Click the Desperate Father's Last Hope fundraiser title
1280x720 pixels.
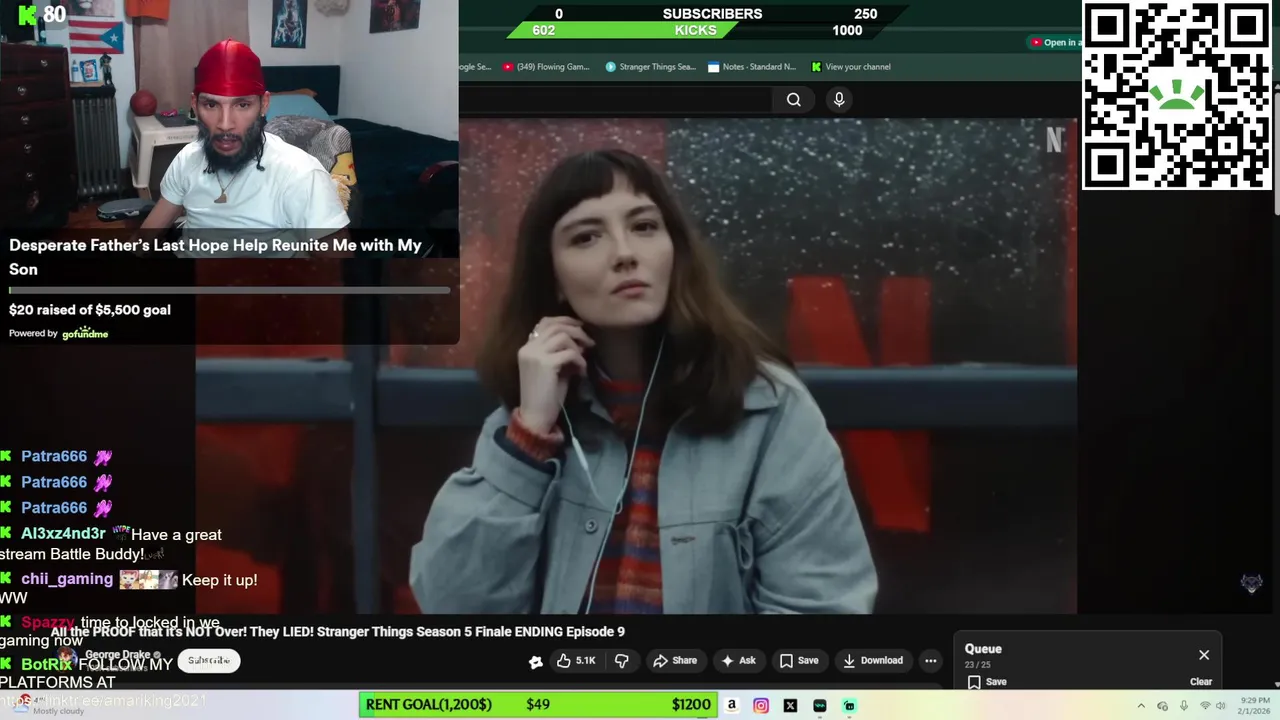(215, 257)
